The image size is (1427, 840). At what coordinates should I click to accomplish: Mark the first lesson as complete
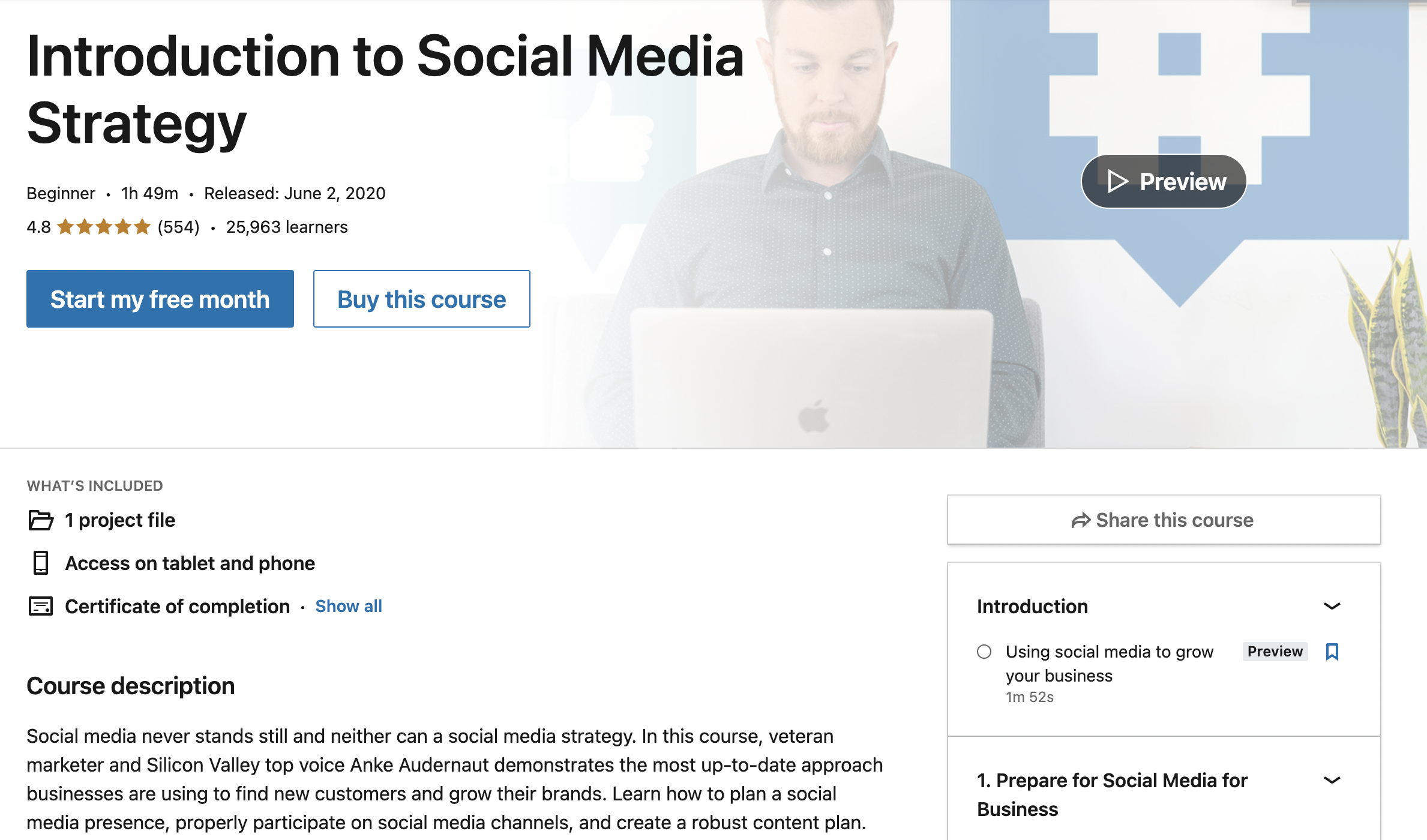pyautogui.click(x=984, y=652)
